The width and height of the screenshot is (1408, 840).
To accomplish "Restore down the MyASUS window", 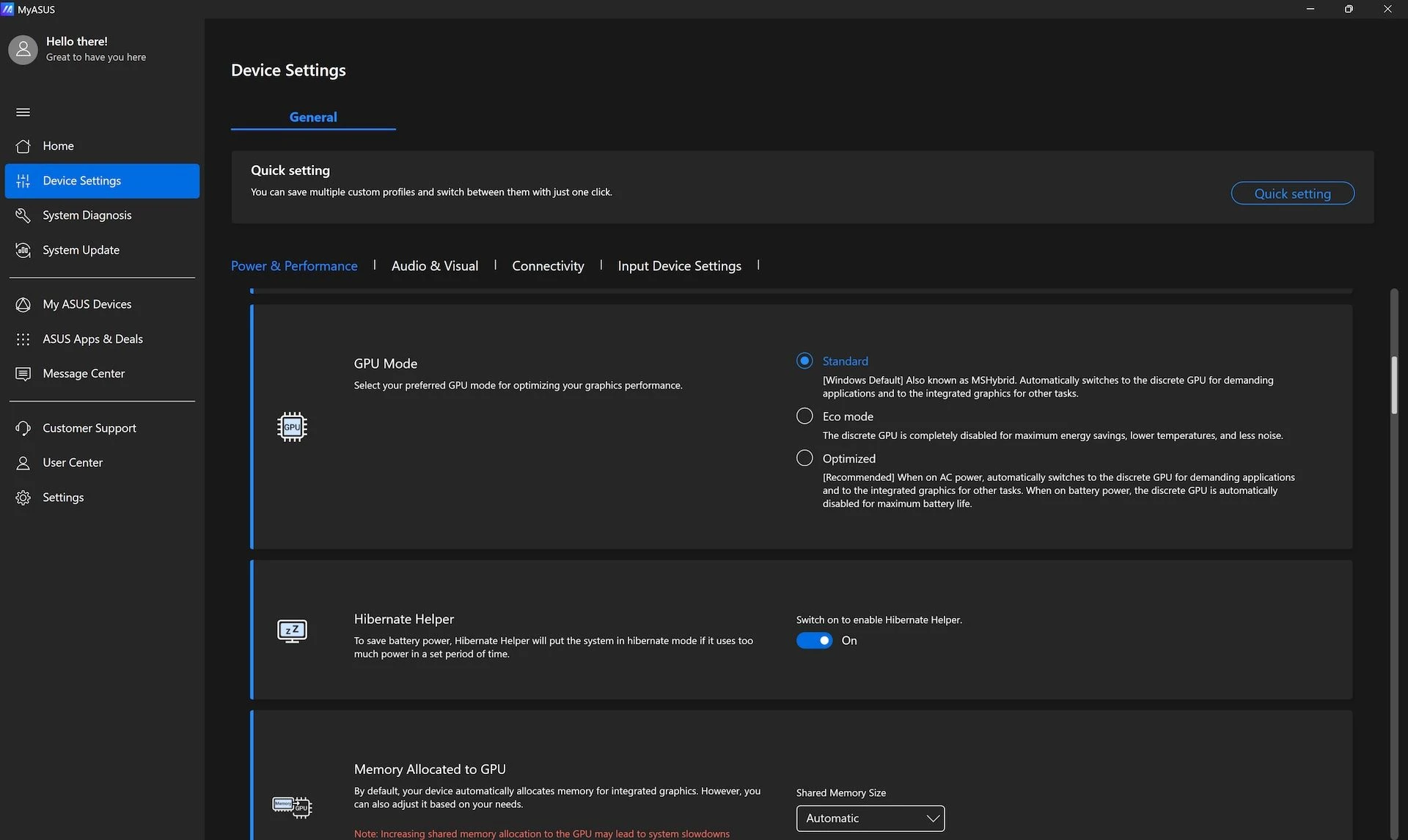I will click(1349, 9).
